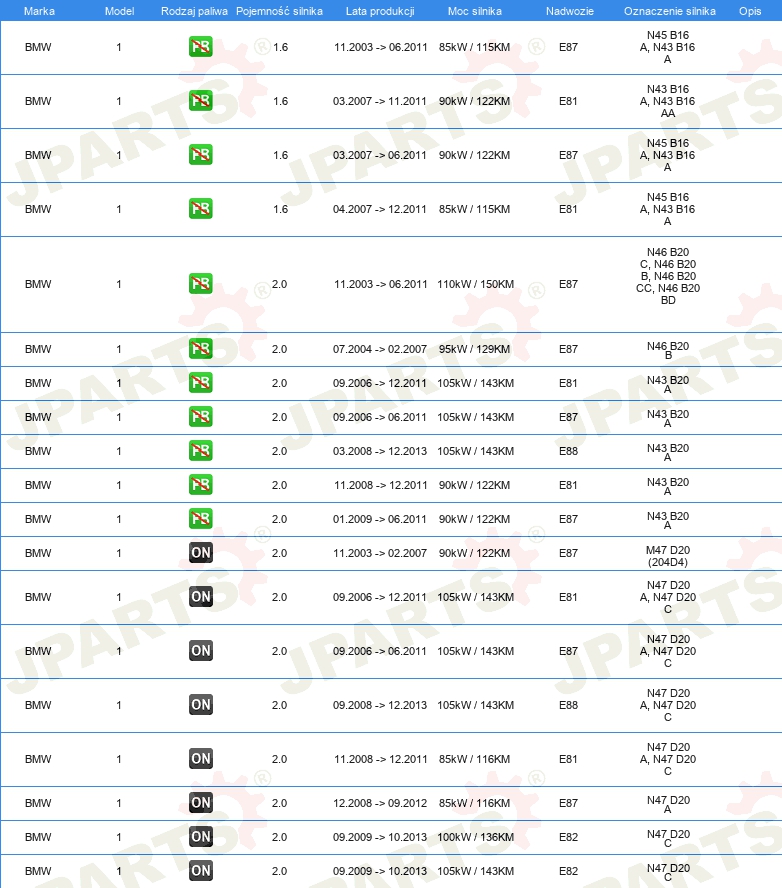Image resolution: width=782 pixels, height=888 pixels.
Task: Select engine code M47 D20 (204D4)
Action: pos(668,556)
